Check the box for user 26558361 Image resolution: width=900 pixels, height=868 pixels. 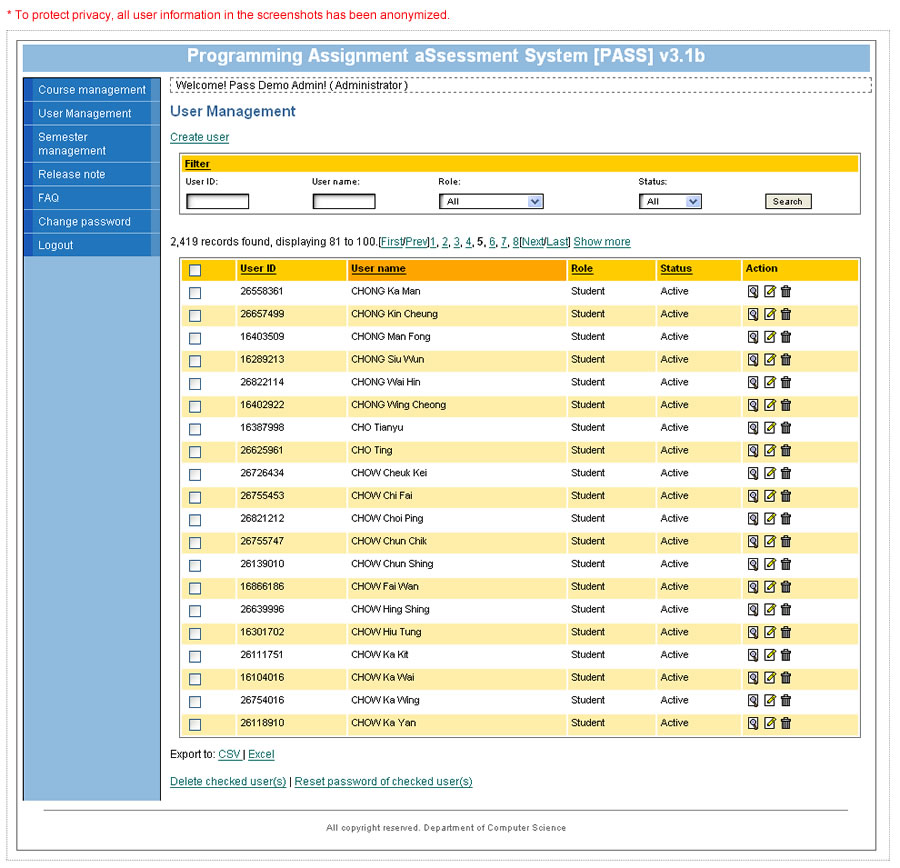195,293
